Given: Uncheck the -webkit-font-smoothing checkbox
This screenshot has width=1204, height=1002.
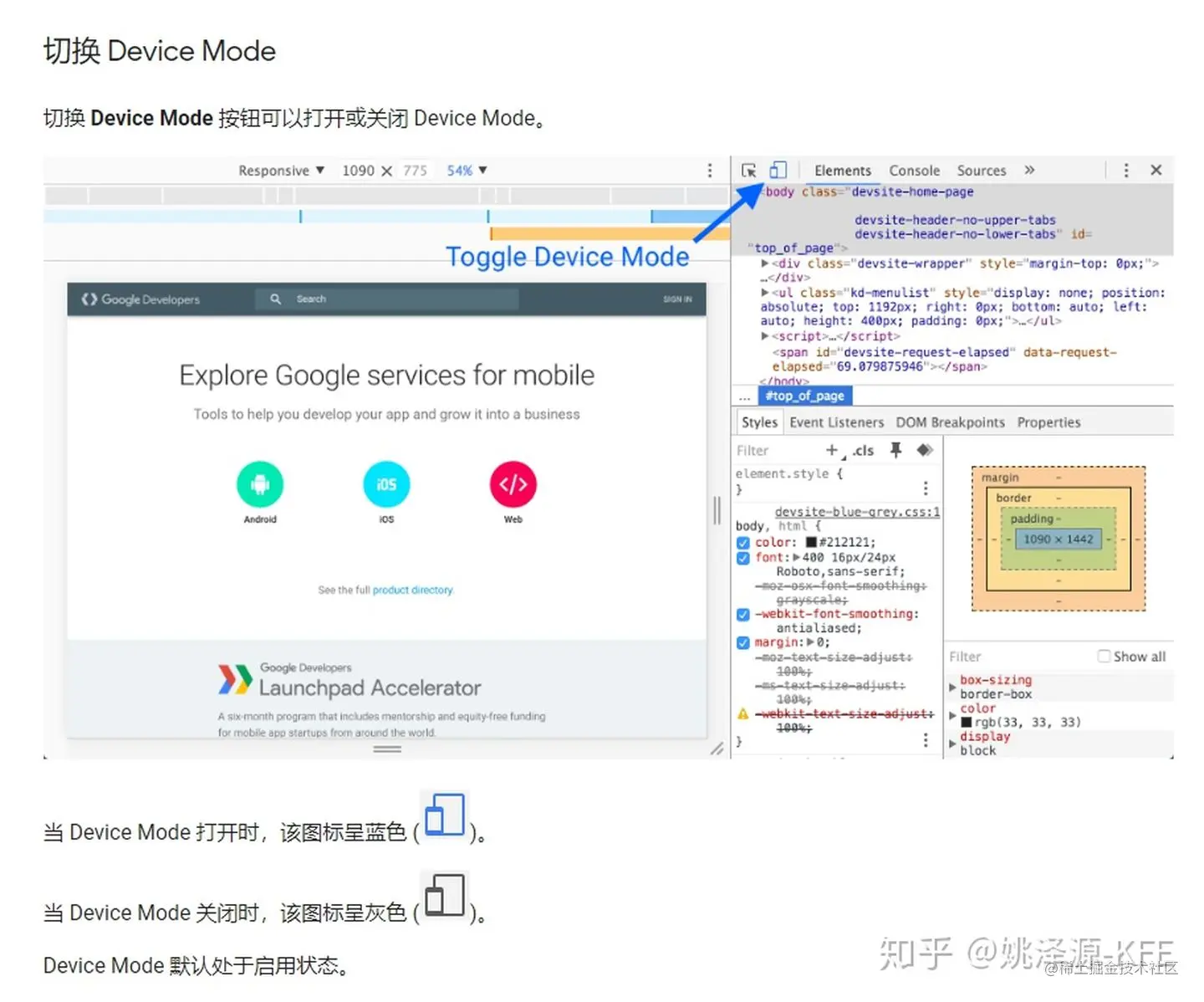Looking at the screenshot, I should point(742,614).
